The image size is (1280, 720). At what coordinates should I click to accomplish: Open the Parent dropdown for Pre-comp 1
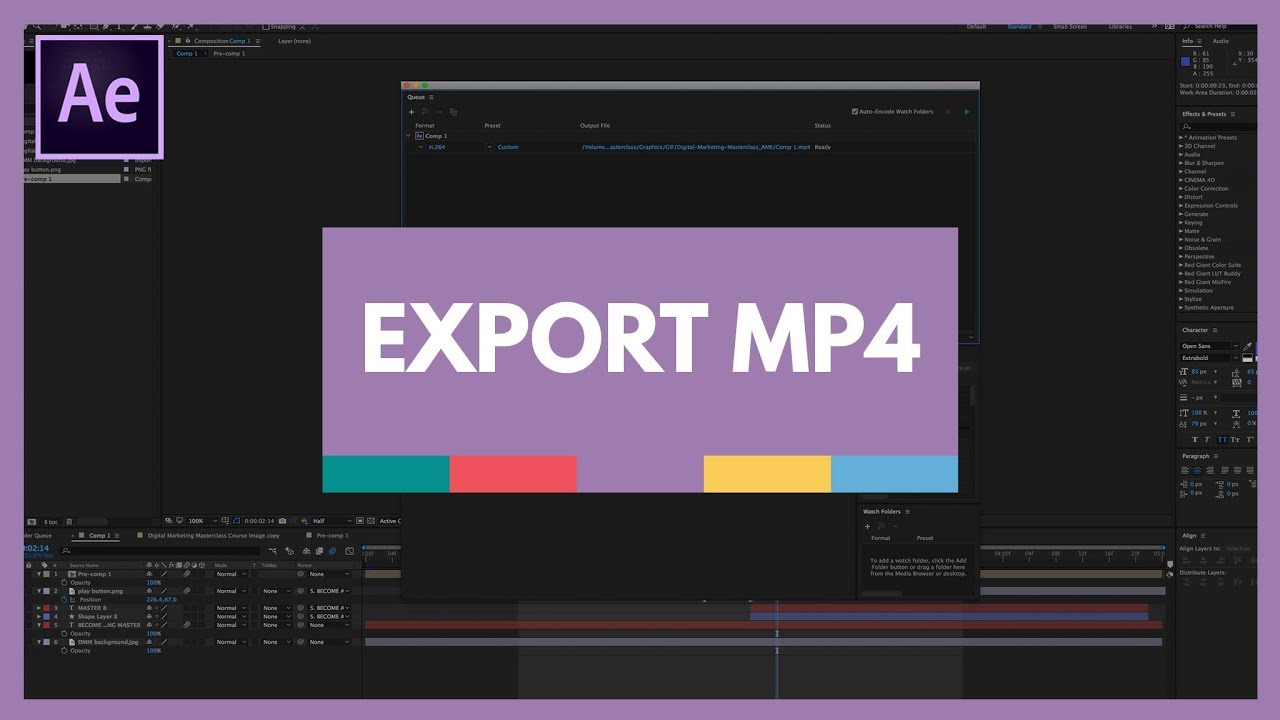pos(329,574)
